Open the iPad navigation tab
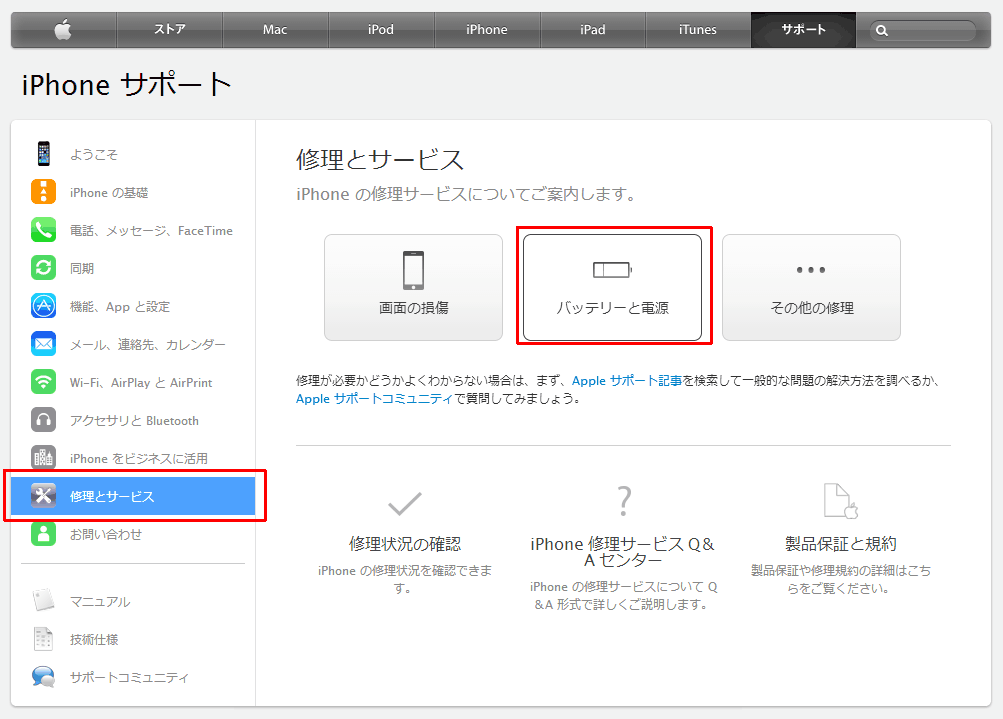This screenshot has height=719, width=1003. click(x=593, y=29)
